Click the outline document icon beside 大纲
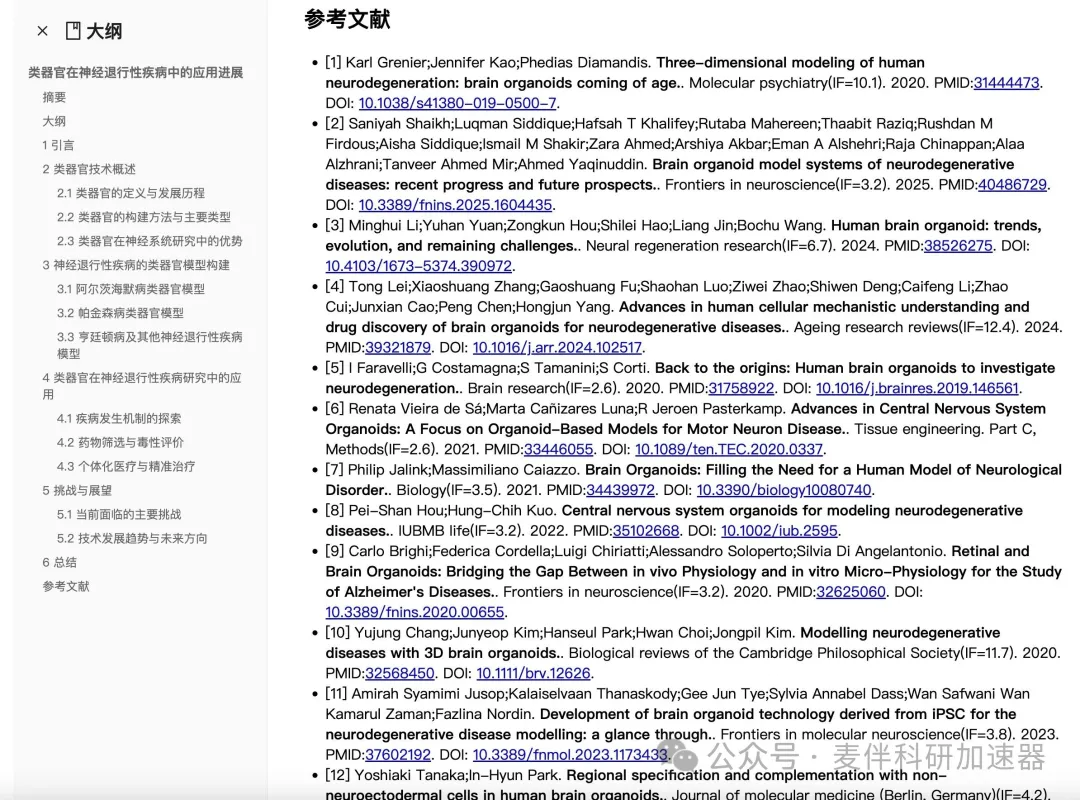1080x800 pixels. coord(73,31)
